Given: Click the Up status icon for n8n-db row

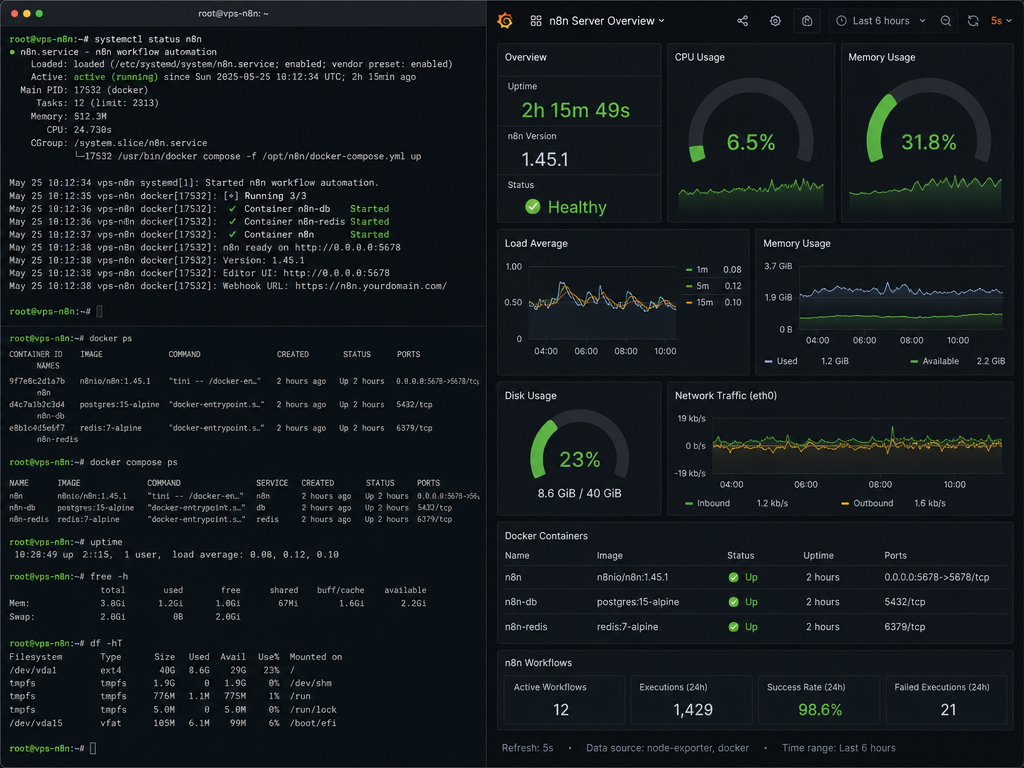Looking at the screenshot, I should [x=733, y=602].
